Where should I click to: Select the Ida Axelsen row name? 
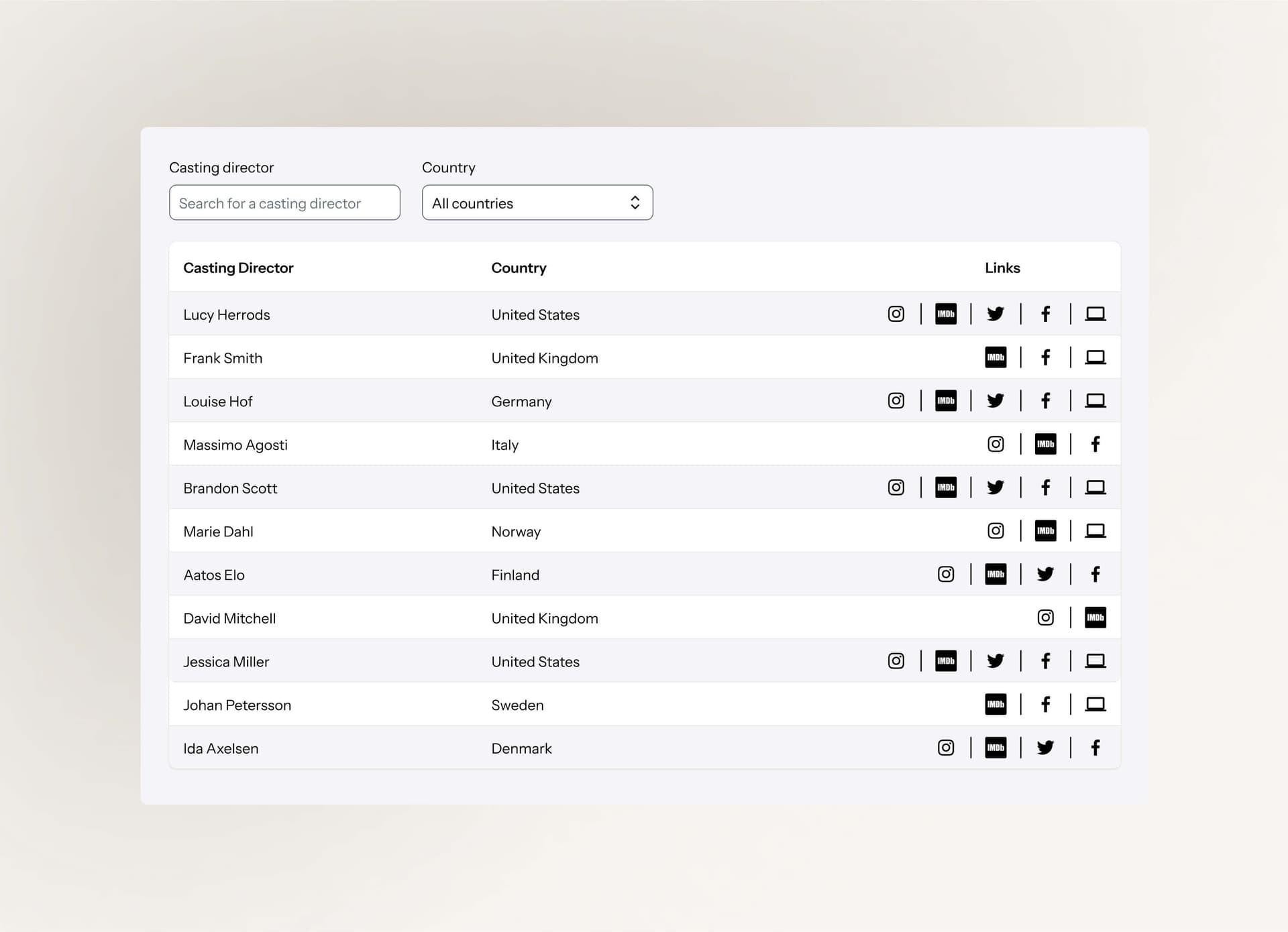pyautogui.click(x=221, y=749)
